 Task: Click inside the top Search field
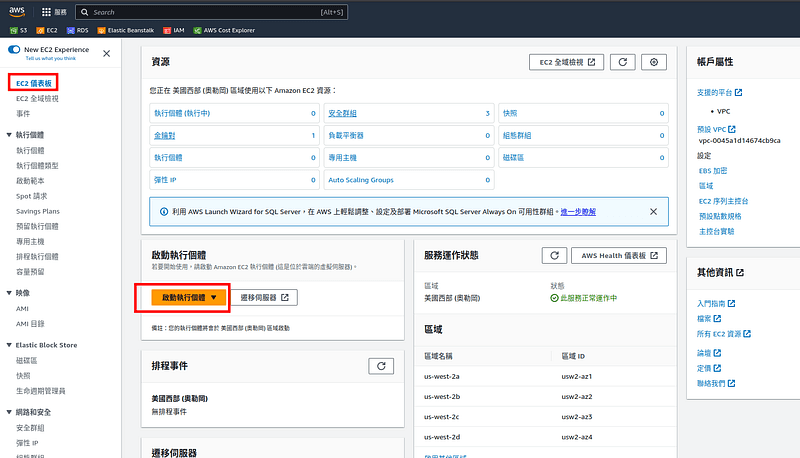(211, 12)
